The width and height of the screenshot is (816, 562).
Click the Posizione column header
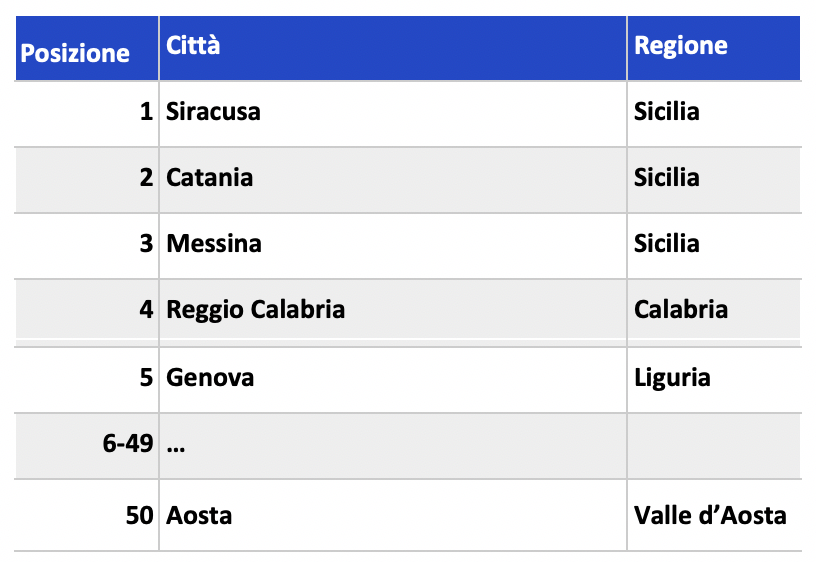(76, 53)
